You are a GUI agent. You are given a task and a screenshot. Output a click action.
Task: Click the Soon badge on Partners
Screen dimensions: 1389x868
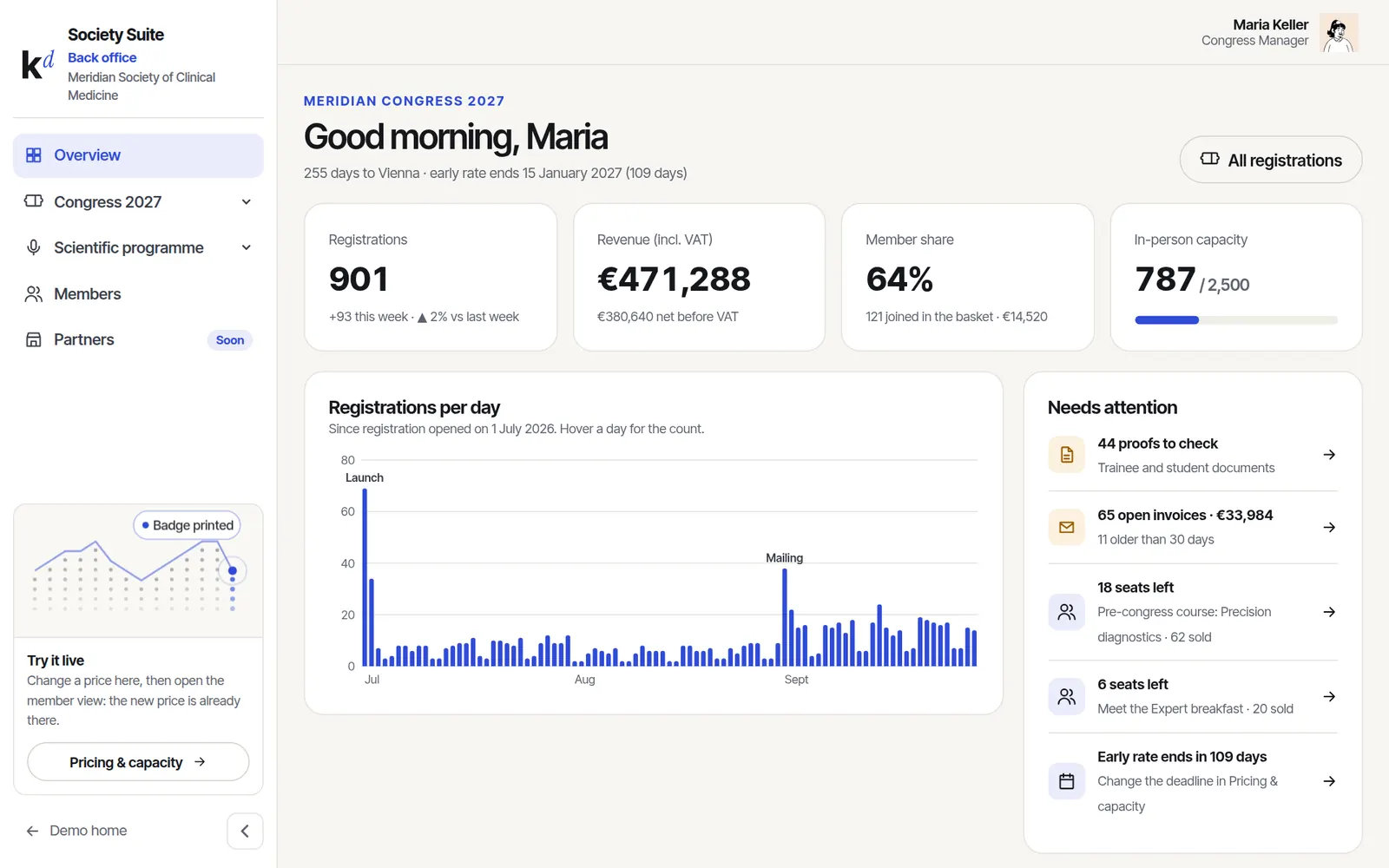point(230,340)
